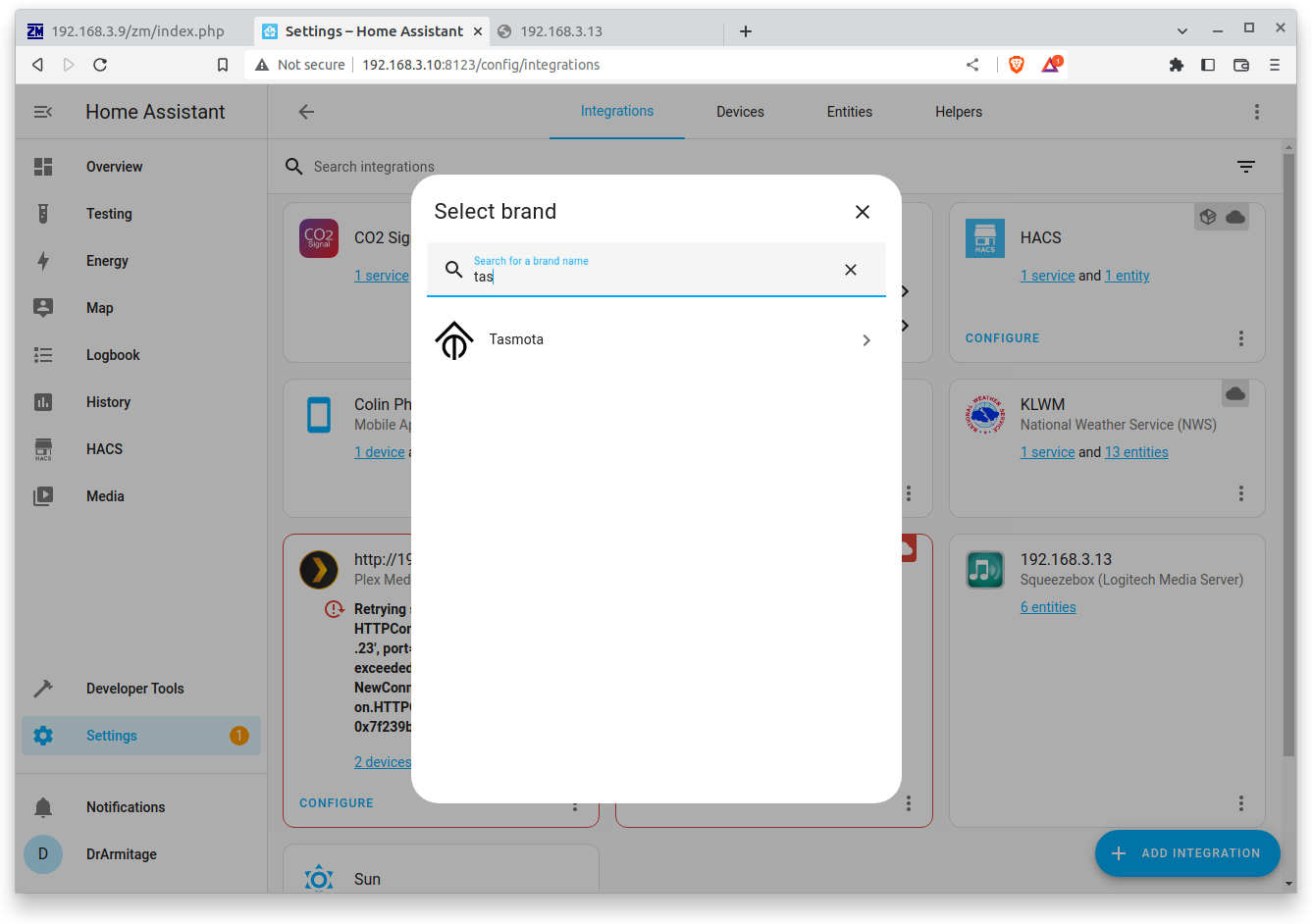Open the History panel
The width and height of the screenshot is (1312, 924).
(x=141, y=402)
